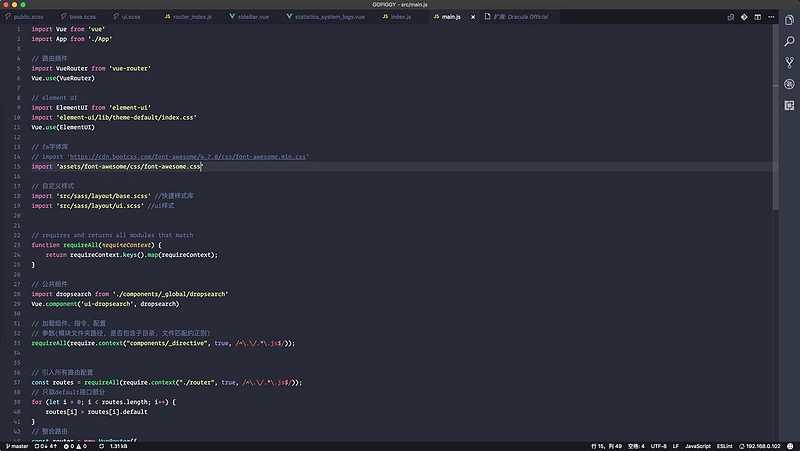Click the vertical scrollbar thumb in editor

pyautogui.click(x=776, y=117)
